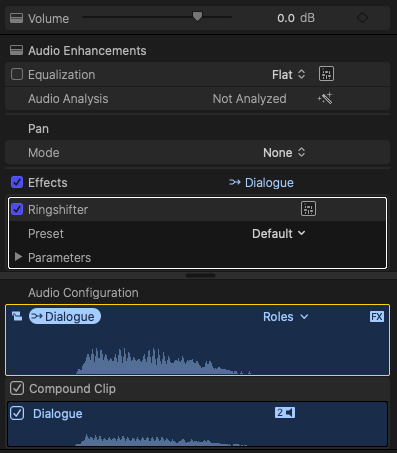
Task: Open the Pan Mode None dropdown
Action: click(284, 153)
